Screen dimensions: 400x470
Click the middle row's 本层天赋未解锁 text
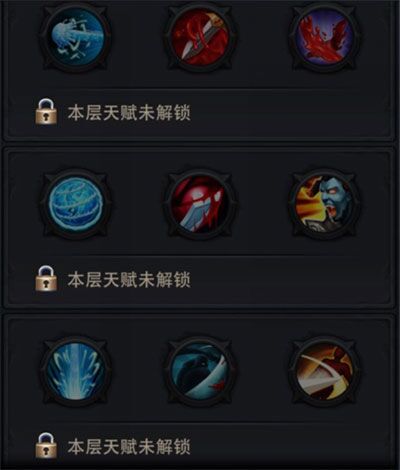pyautogui.click(x=129, y=279)
